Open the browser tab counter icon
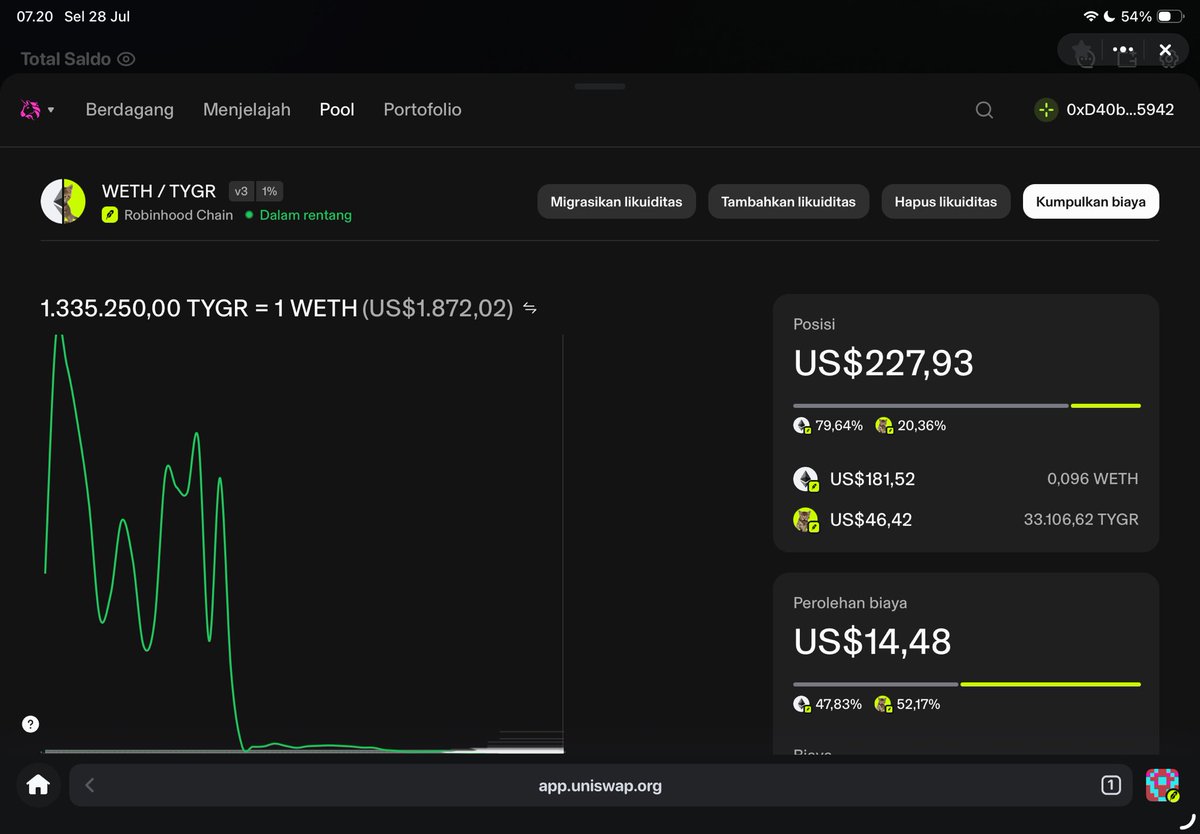Screen dimensions: 1200x834 (x=1110, y=785)
